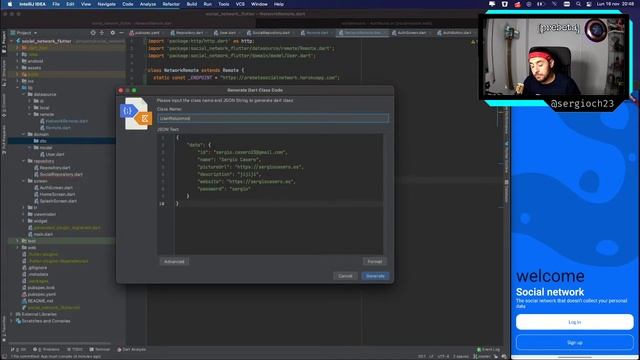
Task: Open the Edit menu
Action: coord(70,4)
